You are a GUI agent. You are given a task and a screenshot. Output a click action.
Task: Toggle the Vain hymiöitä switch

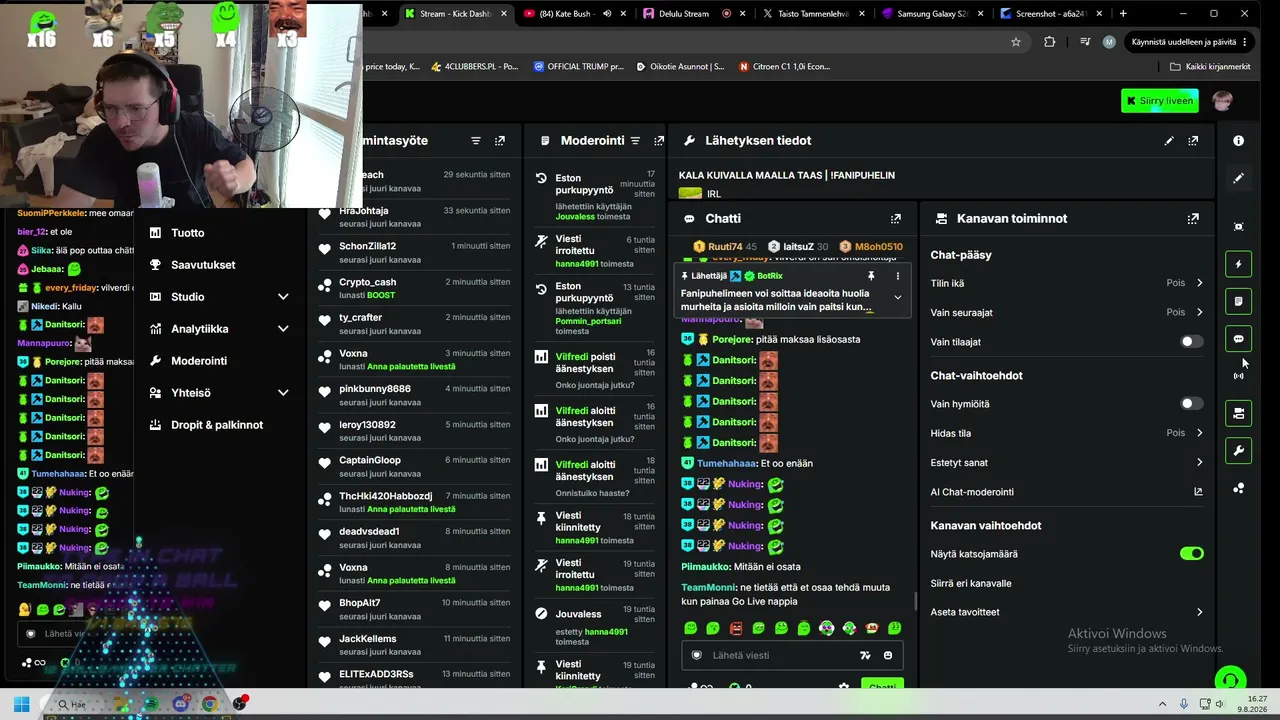(x=1191, y=404)
